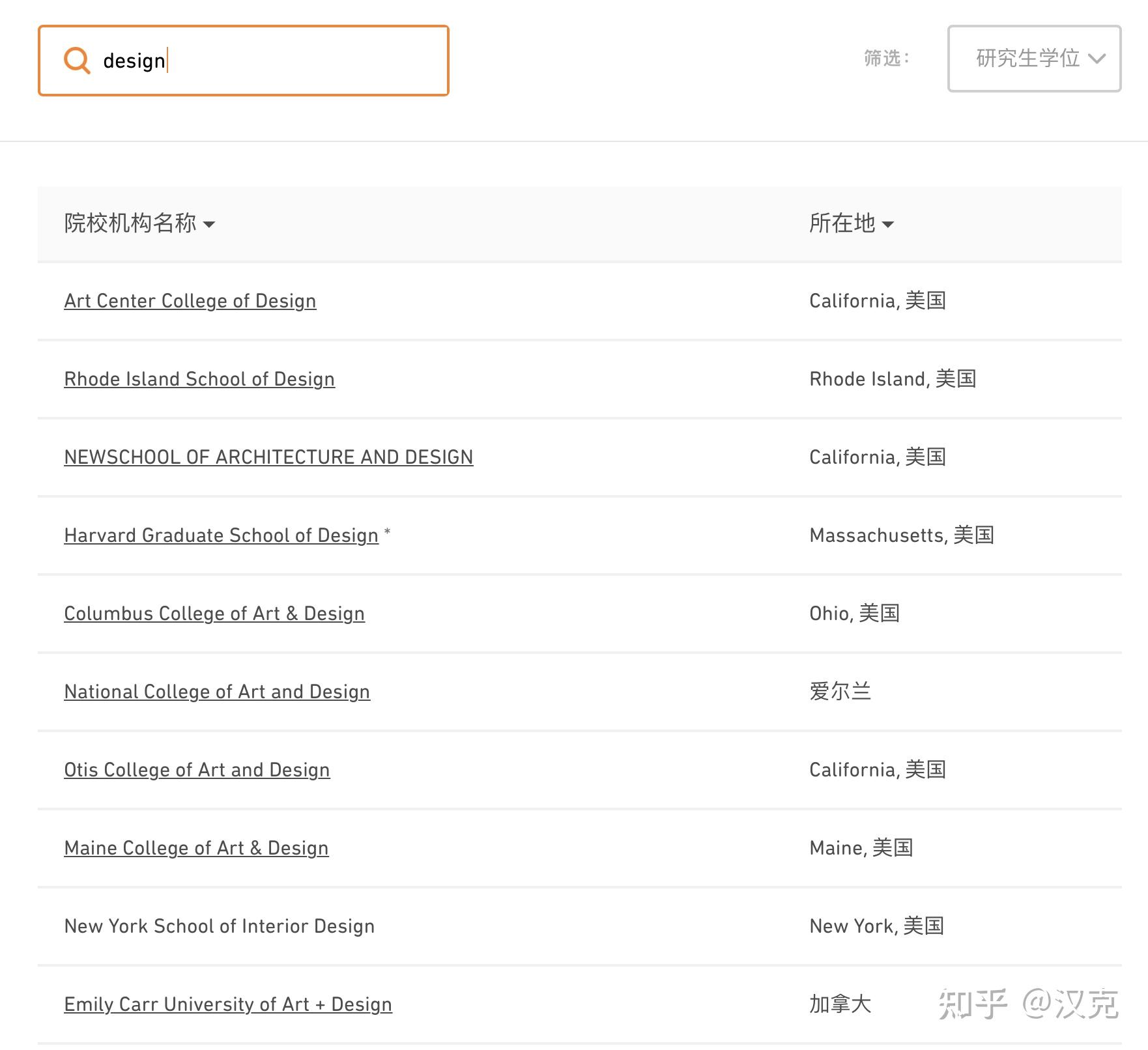Image resolution: width=1148 pixels, height=1050 pixels.
Task: Click the 'Maine, 美国' location cell
Action: pyautogui.click(x=861, y=848)
